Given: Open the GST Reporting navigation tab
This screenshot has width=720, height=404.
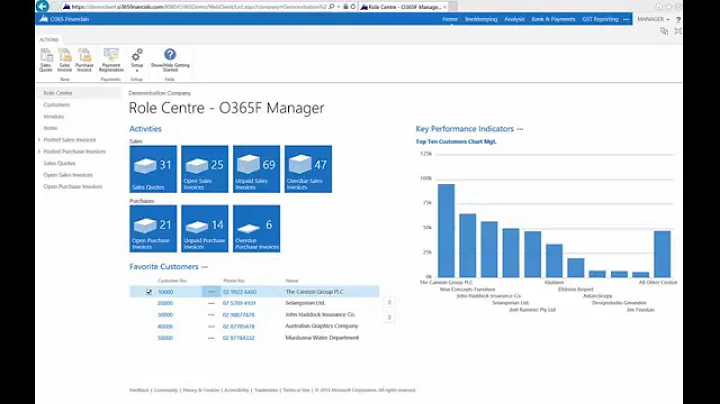Looking at the screenshot, I should [600, 19].
